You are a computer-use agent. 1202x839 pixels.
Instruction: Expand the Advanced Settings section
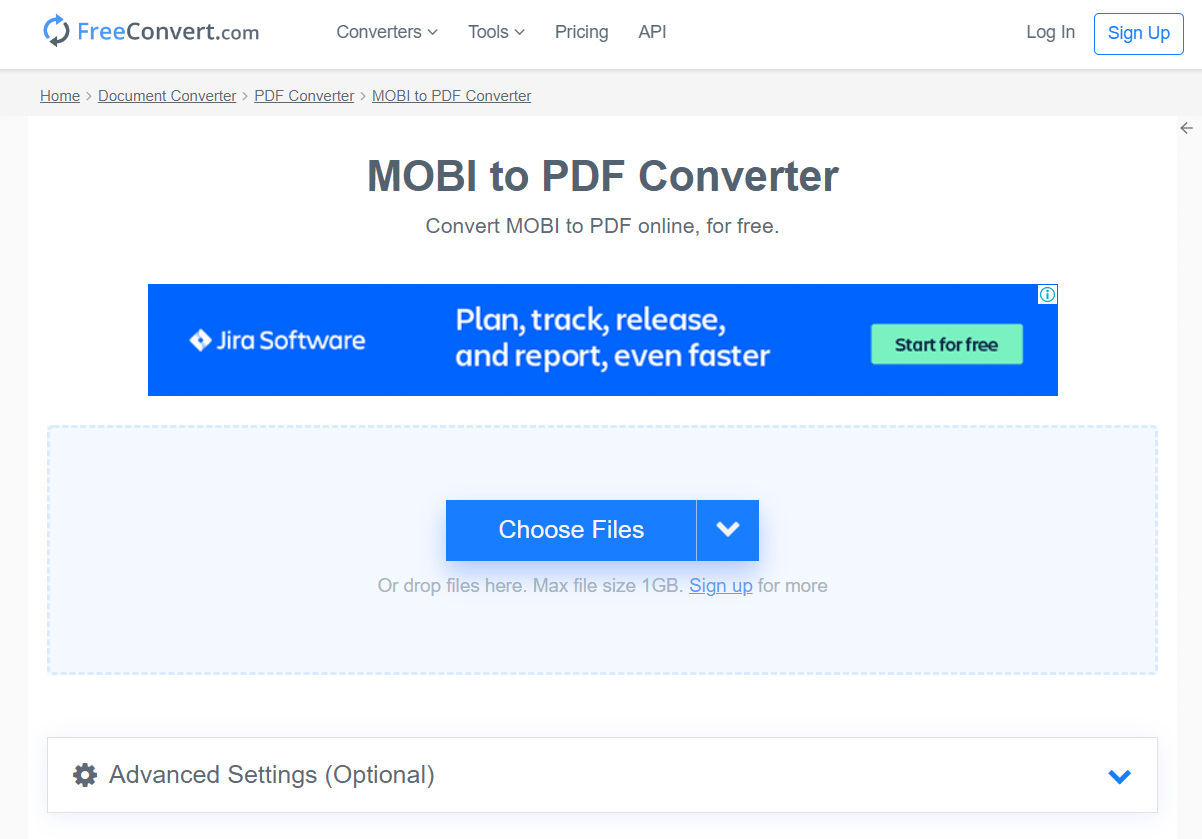click(1119, 775)
